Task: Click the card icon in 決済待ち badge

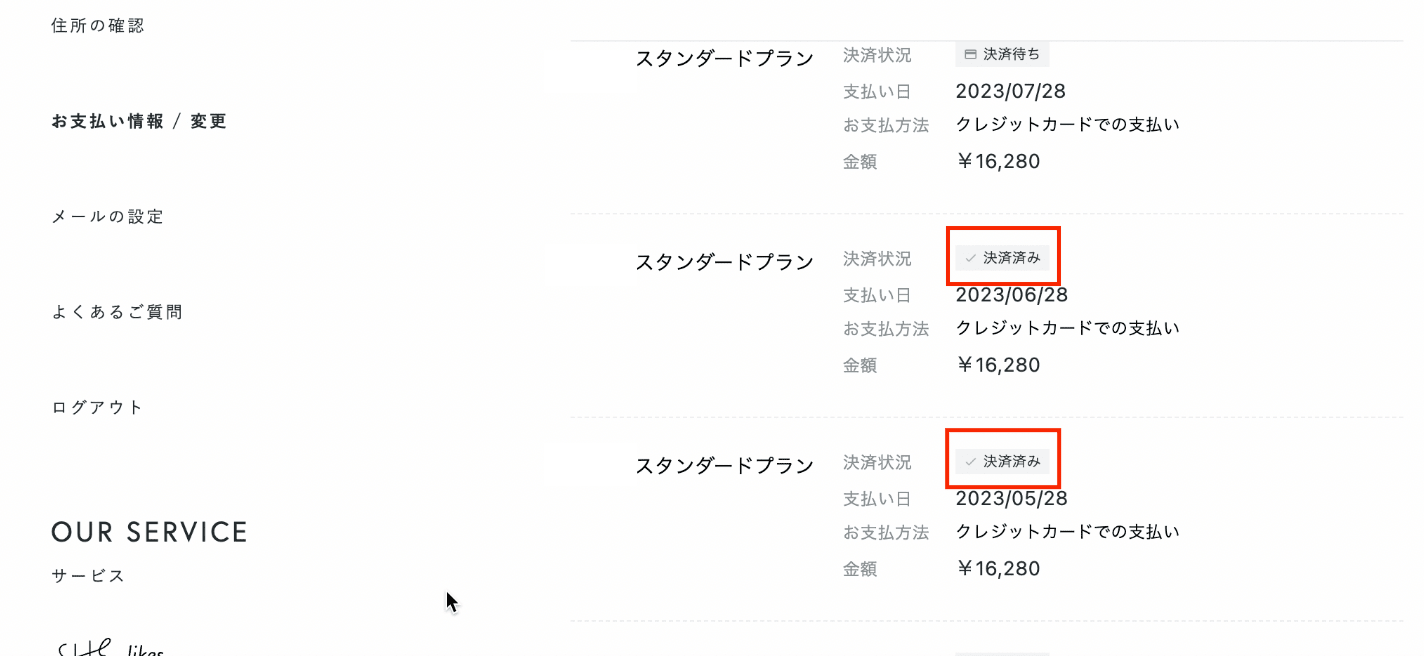Action: click(x=970, y=55)
